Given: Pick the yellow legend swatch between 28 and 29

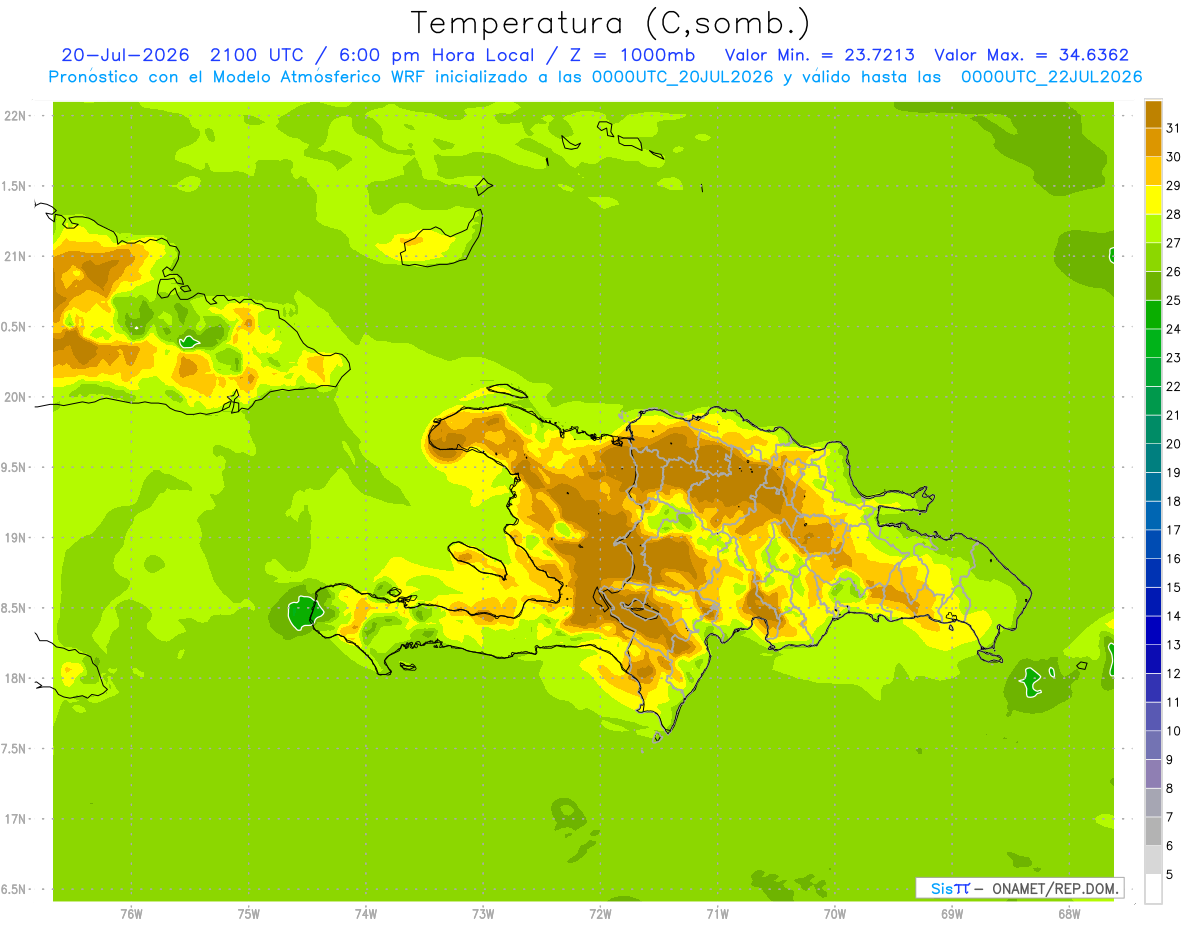Looking at the screenshot, I should (1153, 200).
